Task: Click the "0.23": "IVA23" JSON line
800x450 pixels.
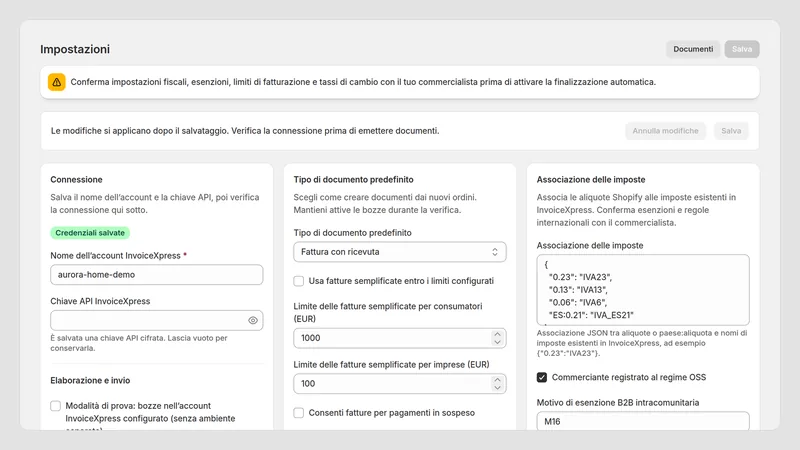Action: (580, 278)
